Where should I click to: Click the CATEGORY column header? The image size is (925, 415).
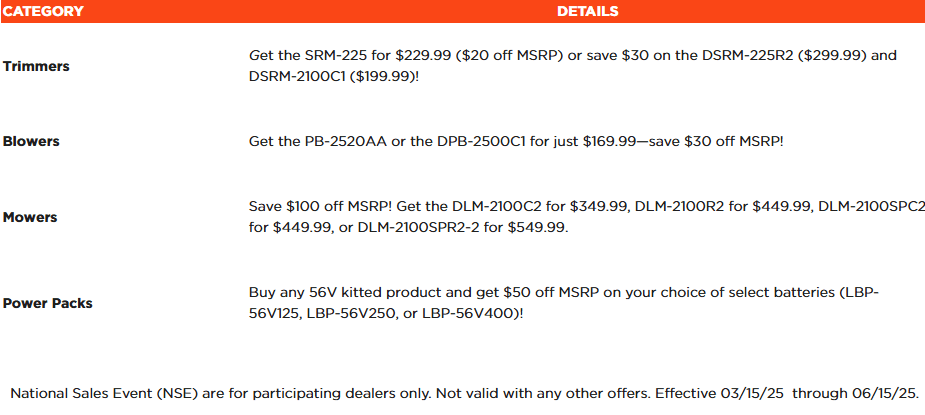pos(43,11)
